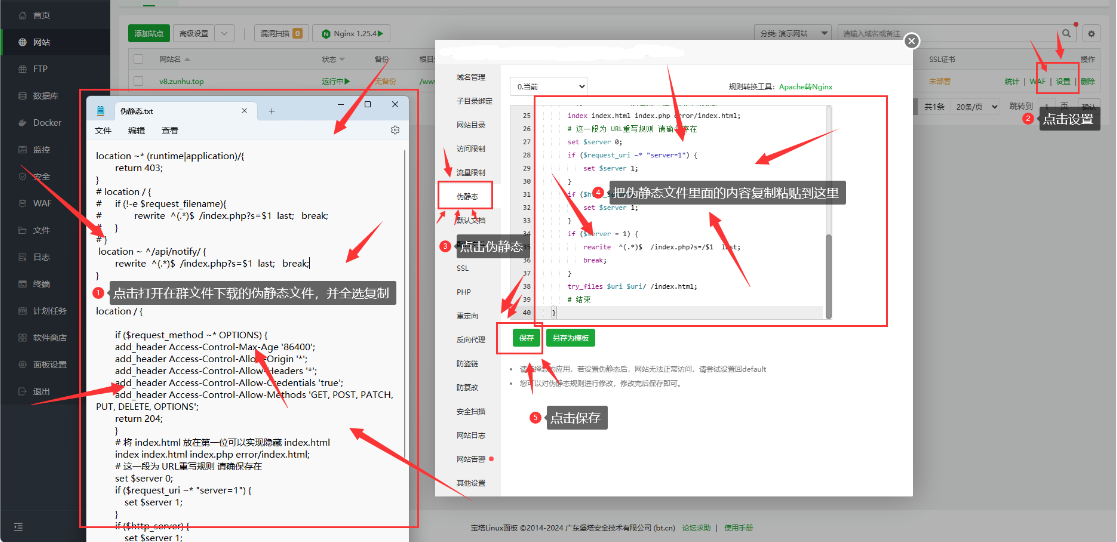The image size is (1117, 542).
Task: Open the notepad settings gear icon
Action: pos(395,130)
